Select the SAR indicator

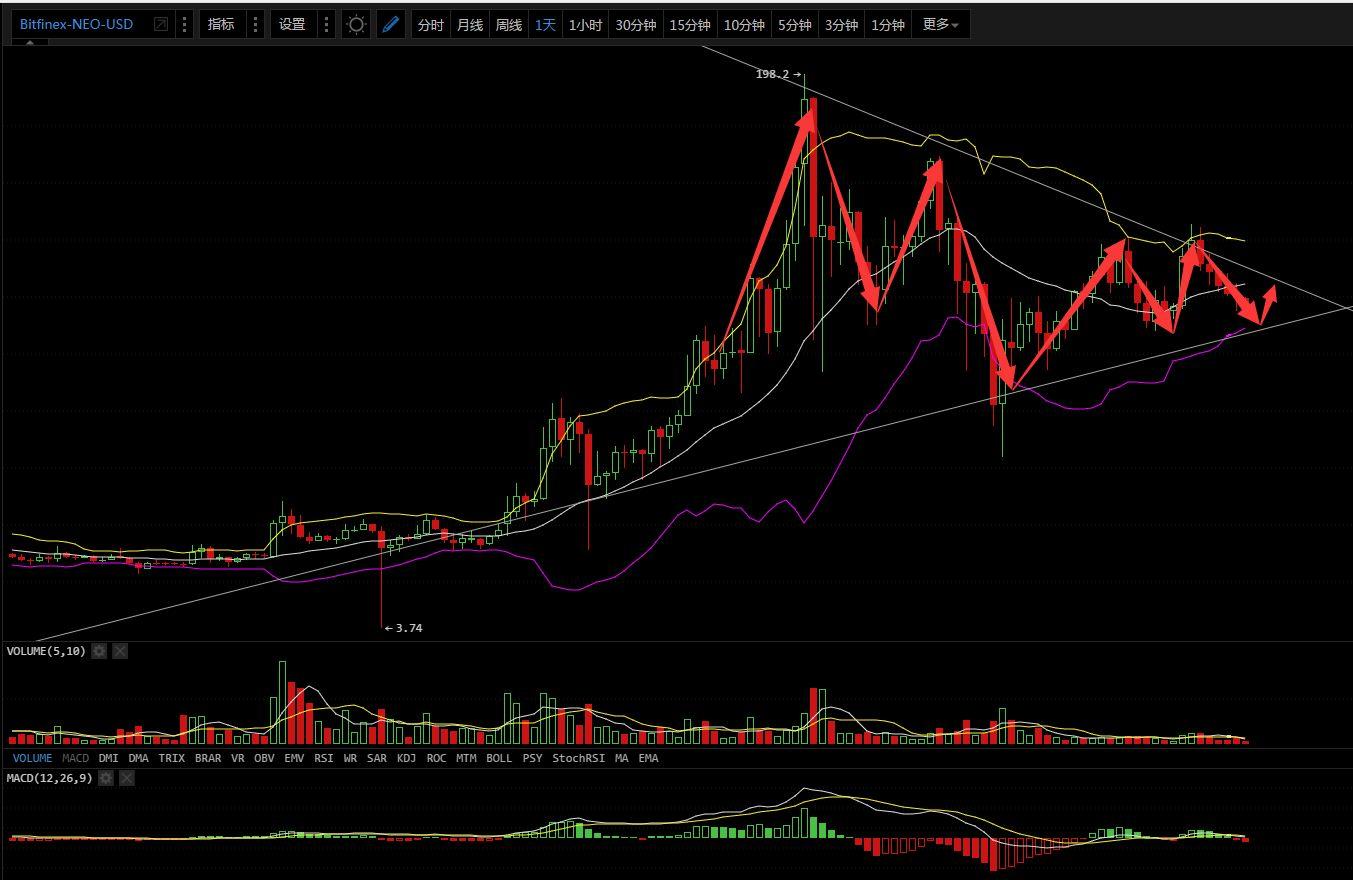(x=377, y=758)
